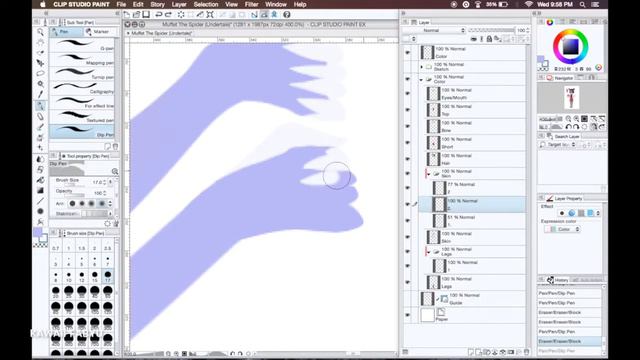
Task: Click the Scale/Transform icon in command bar
Action: pos(210,15)
